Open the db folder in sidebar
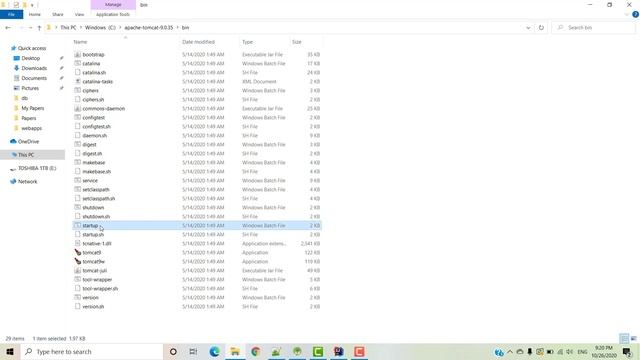This screenshot has width=640, height=360. pyautogui.click(x=24, y=98)
